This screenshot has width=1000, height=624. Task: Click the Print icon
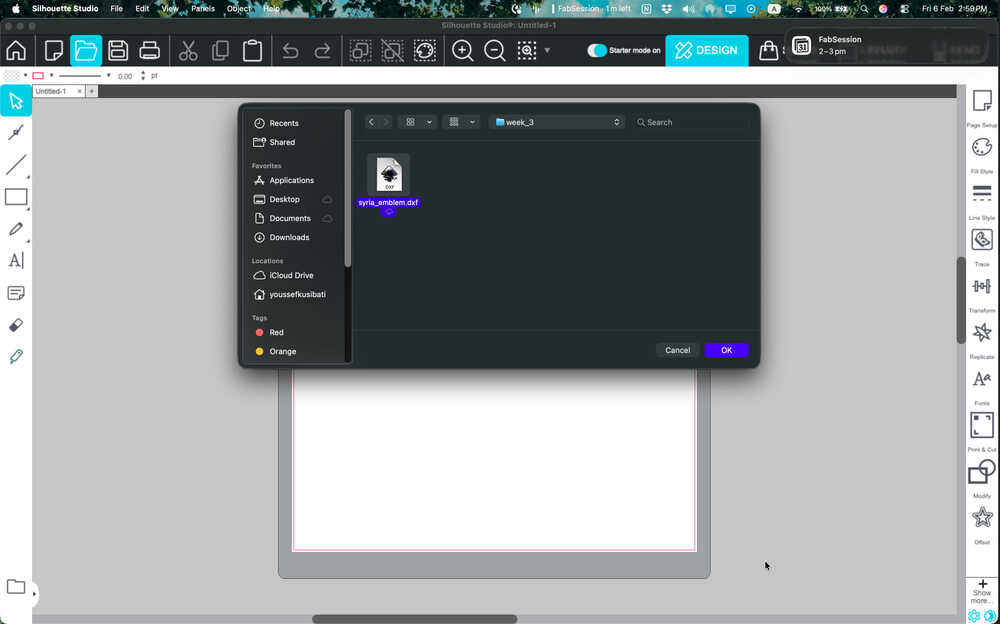pos(150,50)
